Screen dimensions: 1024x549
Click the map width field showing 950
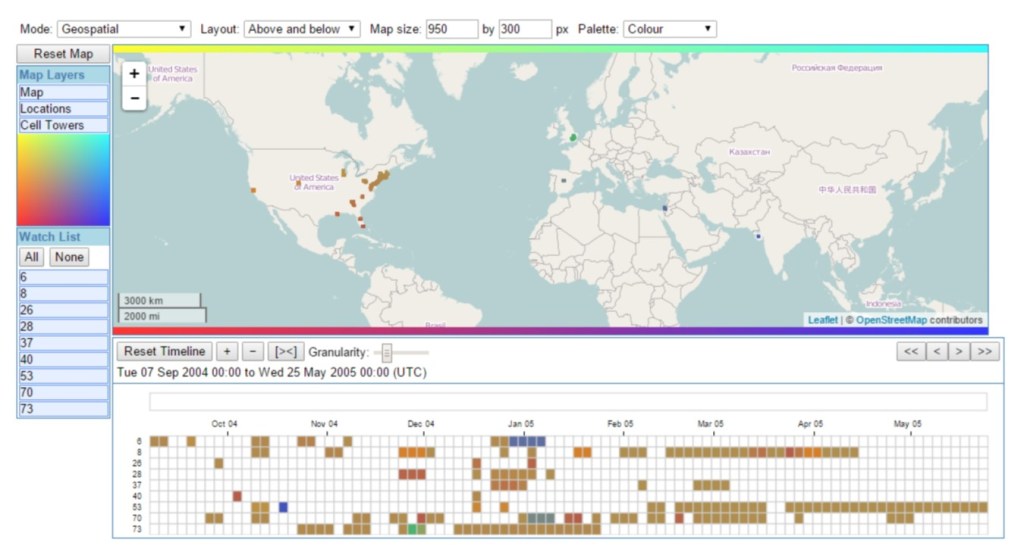coord(451,29)
